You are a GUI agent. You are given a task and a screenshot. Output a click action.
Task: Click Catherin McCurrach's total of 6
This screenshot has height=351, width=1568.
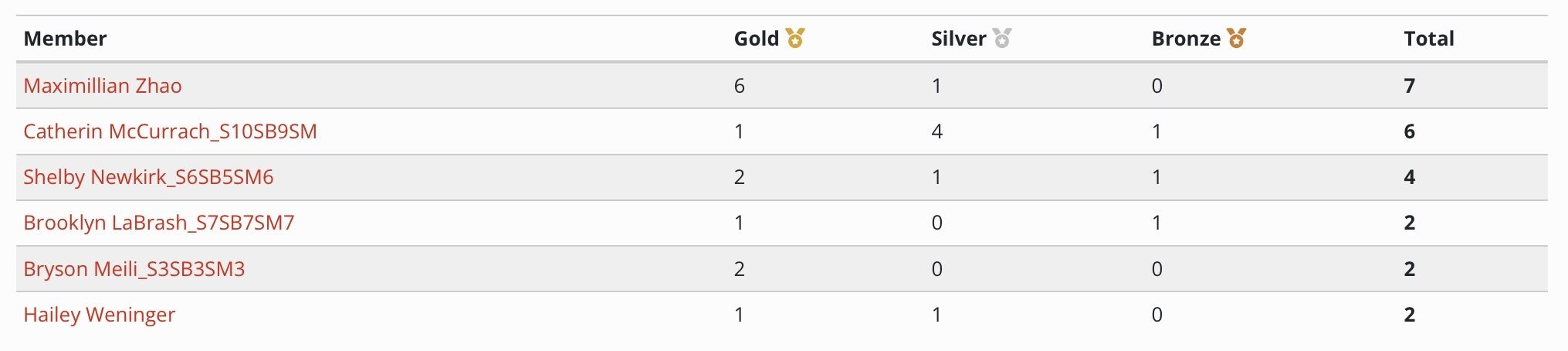tap(1409, 131)
